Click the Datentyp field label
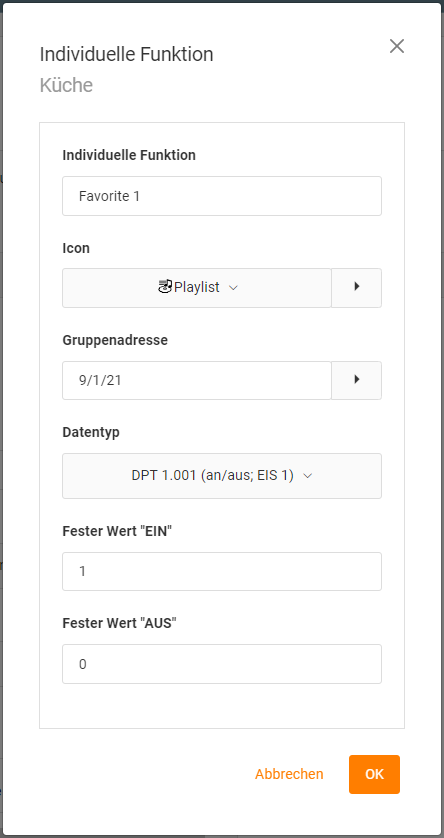The height and width of the screenshot is (838, 444). tap(91, 432)
